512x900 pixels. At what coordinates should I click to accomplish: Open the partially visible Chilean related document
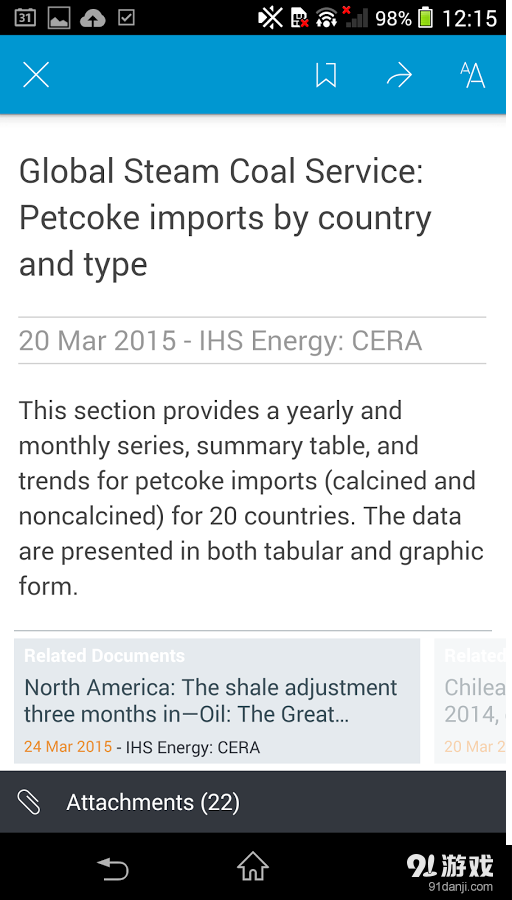pyautogui.click(x=470, y=701)
